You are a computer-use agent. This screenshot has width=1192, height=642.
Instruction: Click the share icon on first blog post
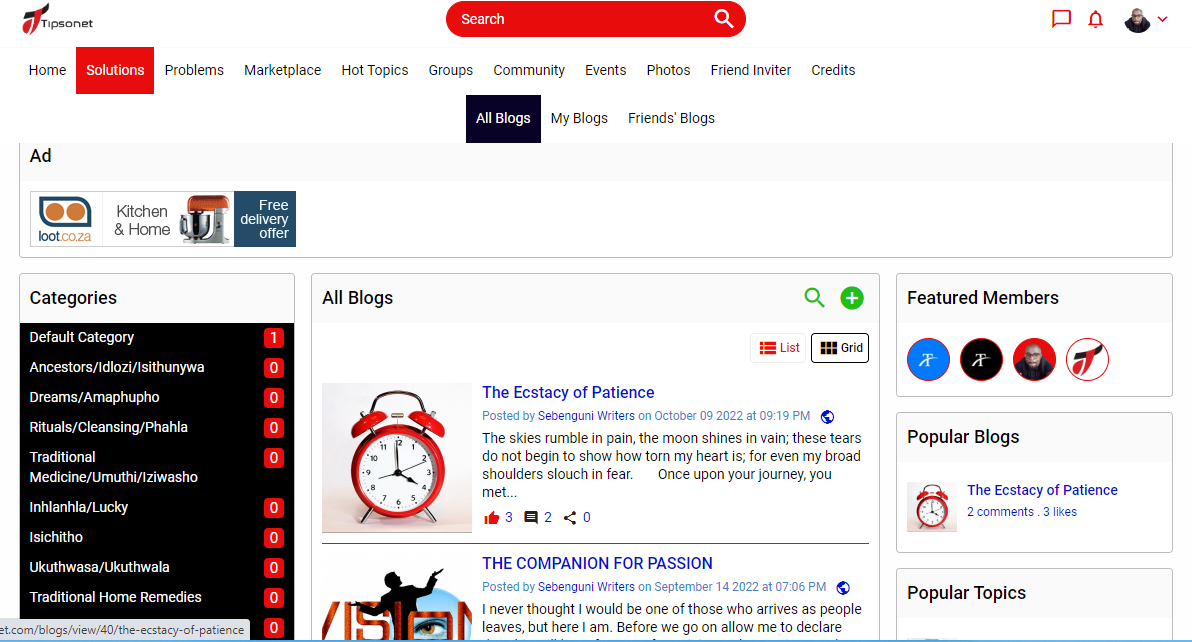coord(570,518)
